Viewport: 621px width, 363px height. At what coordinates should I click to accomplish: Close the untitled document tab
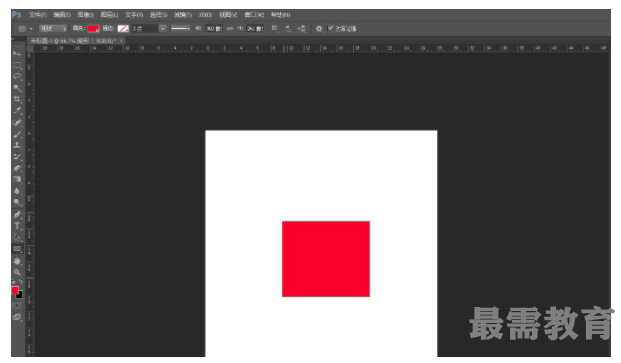tap(121, 41)
